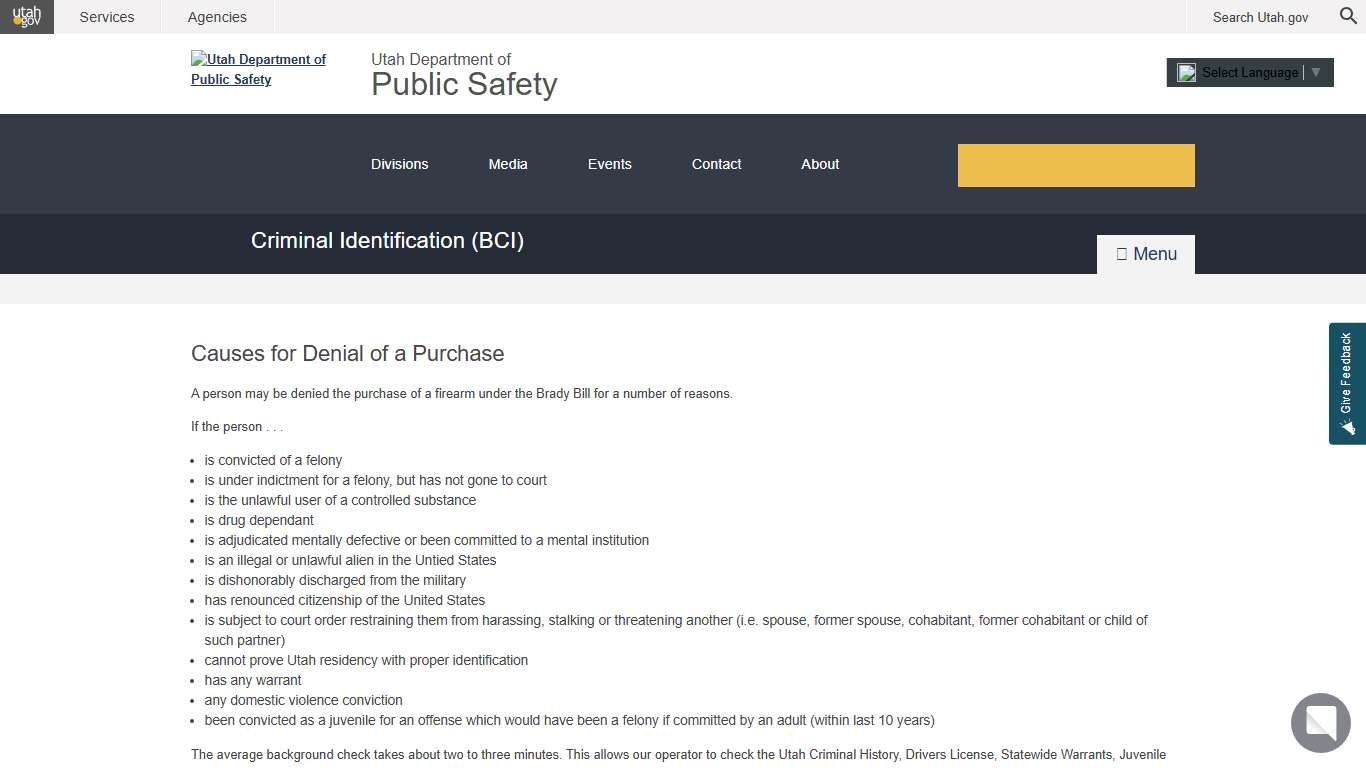The width and height of the screenshot is (1366, 768).
Task: Click the search magnifier icon
Action: [1347, 16]
